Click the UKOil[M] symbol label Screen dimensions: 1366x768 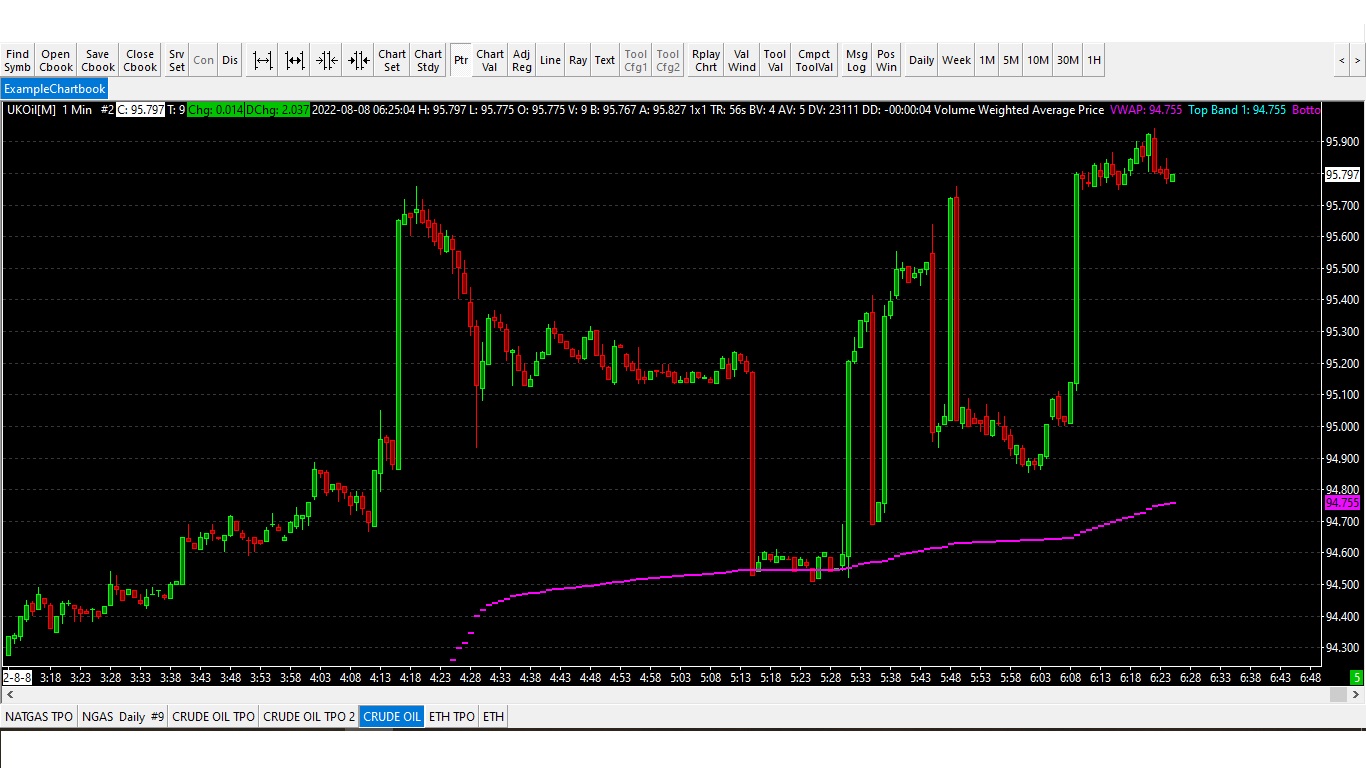point(31,110)
